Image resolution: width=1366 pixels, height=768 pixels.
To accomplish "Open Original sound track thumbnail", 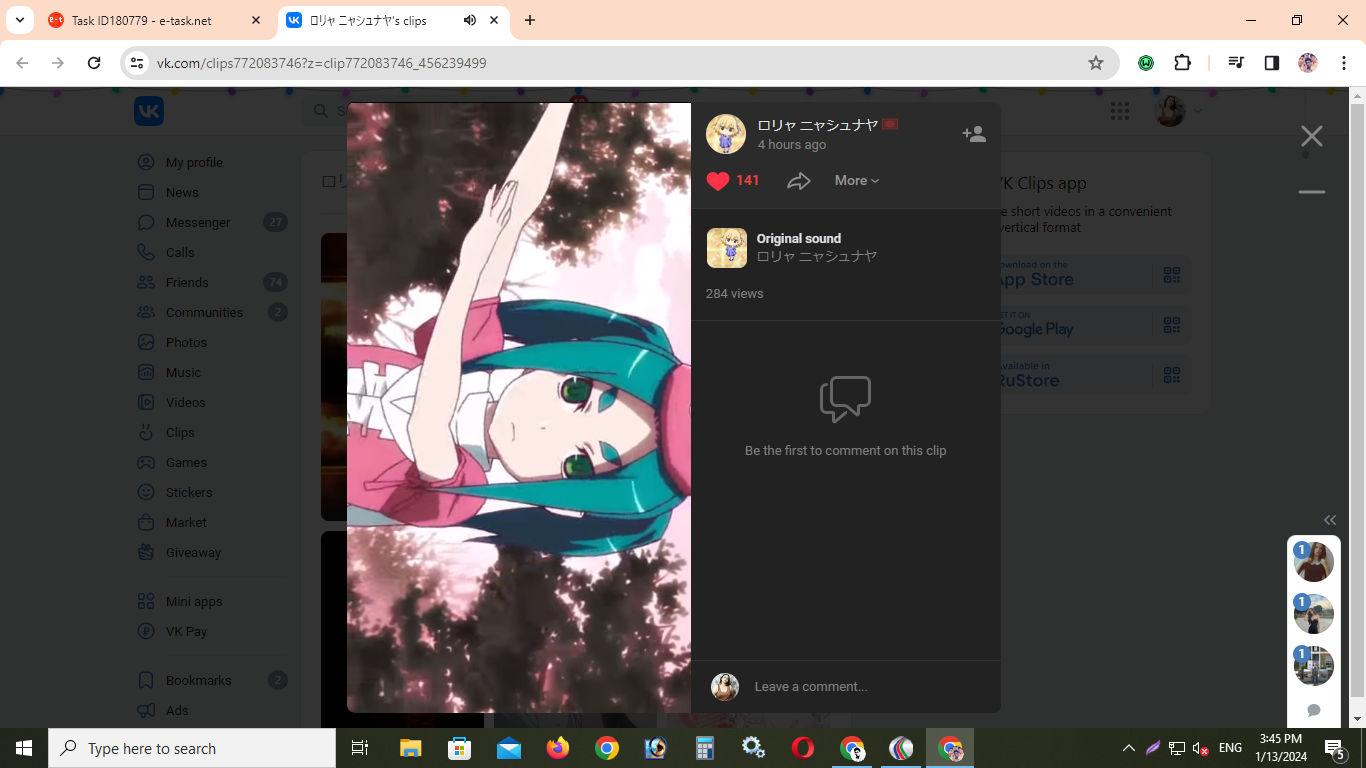I will point(727,248).
